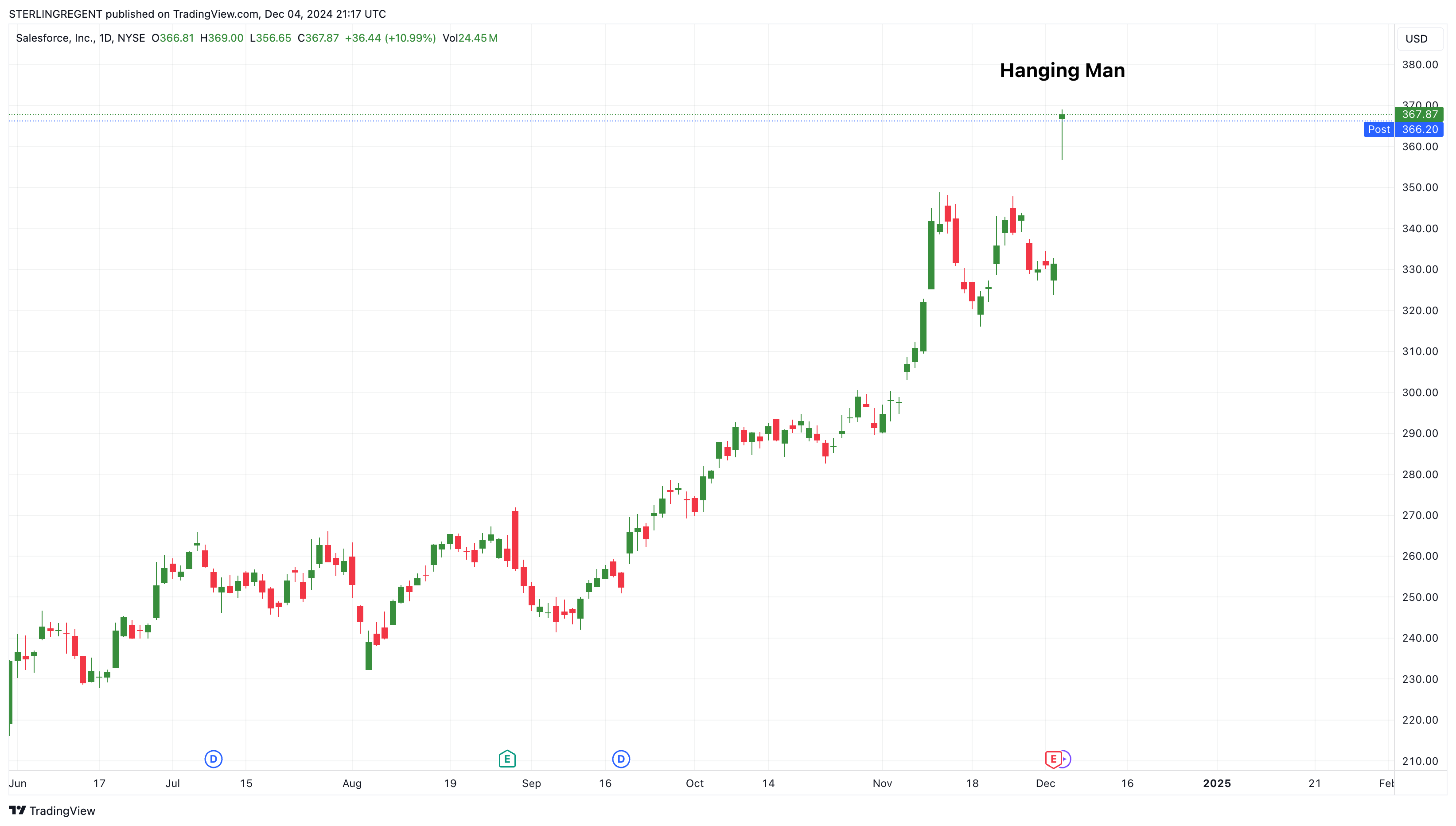Click the 300.00 price axis label
Viewport: 1456px width, 826px height.
pyautogui.click(x=1420, y=393)
